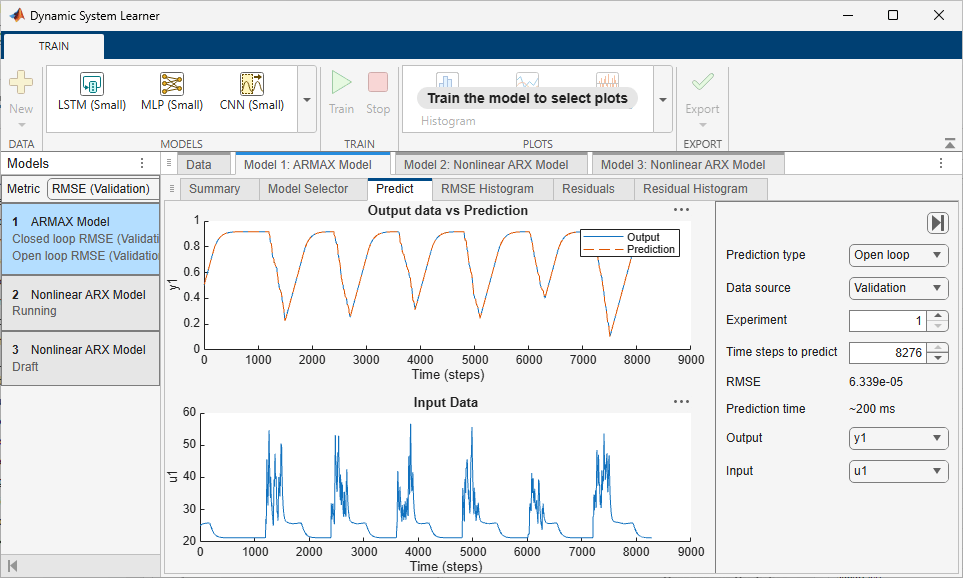
Task: Decrease Time steps to predict down arrow
Action: (937, 359)
